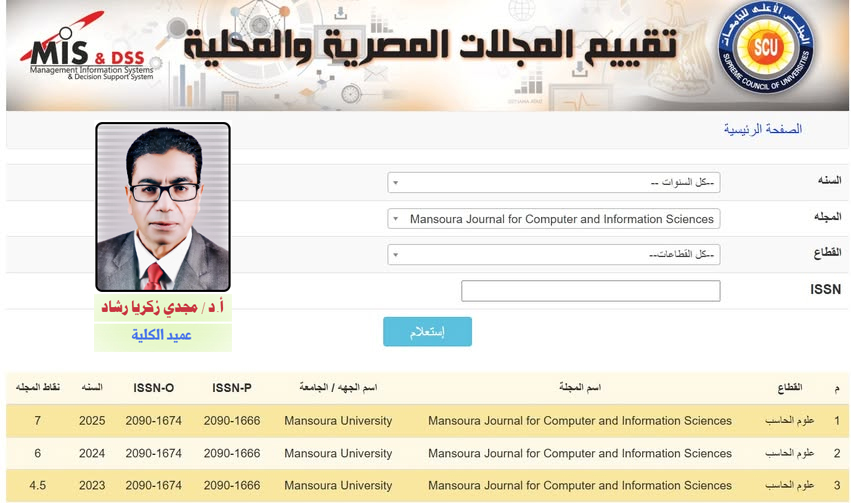Click score 7 in the points column
Screen dimensions: 851x503
pyautogui.click(x=37, y=421)
